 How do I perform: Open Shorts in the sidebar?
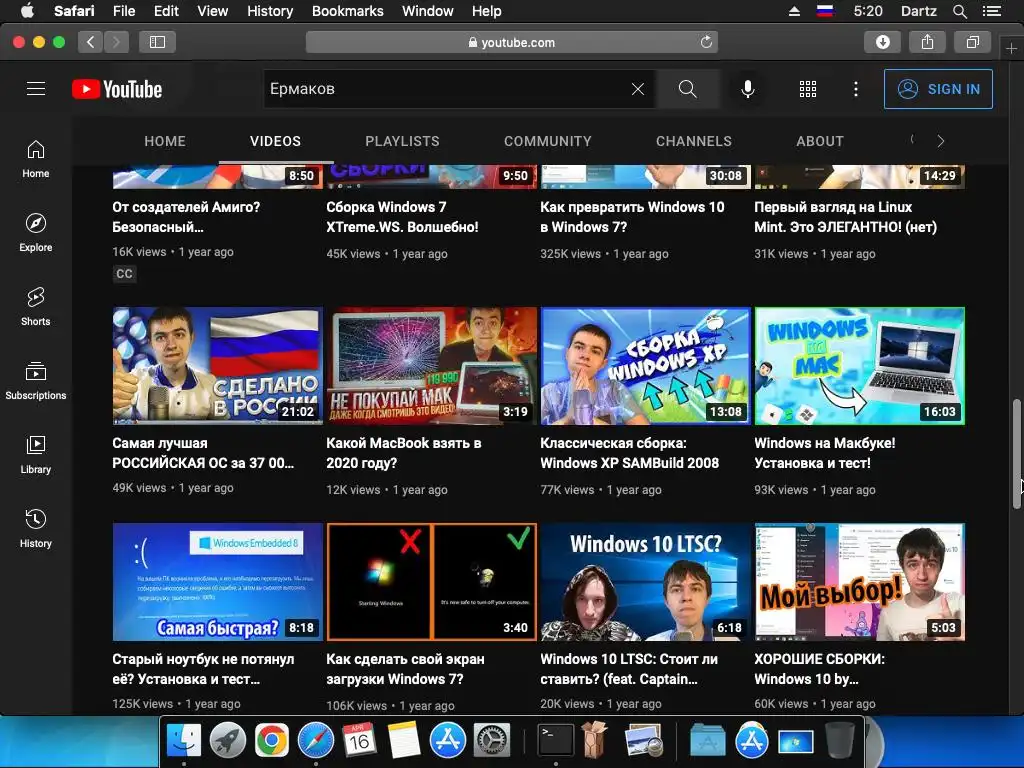point(36,306)
